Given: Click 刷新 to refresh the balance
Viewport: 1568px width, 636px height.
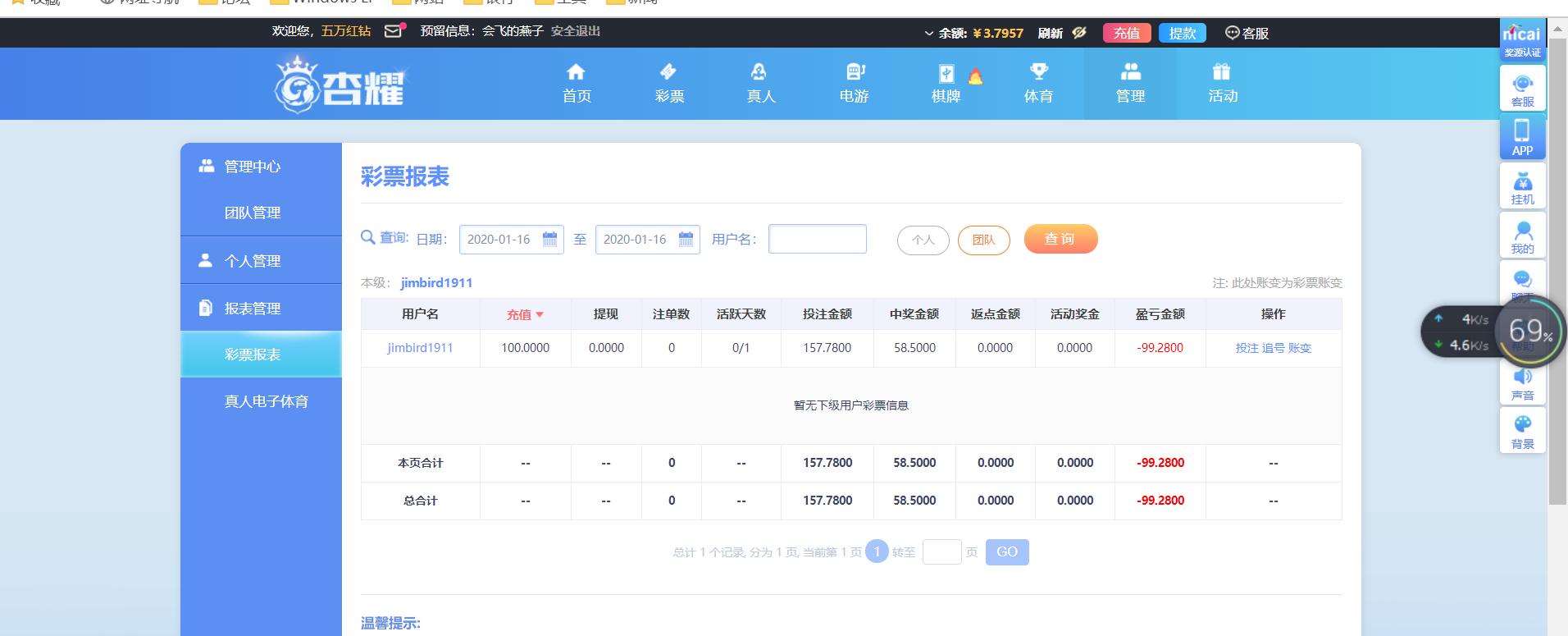Looking at the screenshot, I should coord(1050,33).
